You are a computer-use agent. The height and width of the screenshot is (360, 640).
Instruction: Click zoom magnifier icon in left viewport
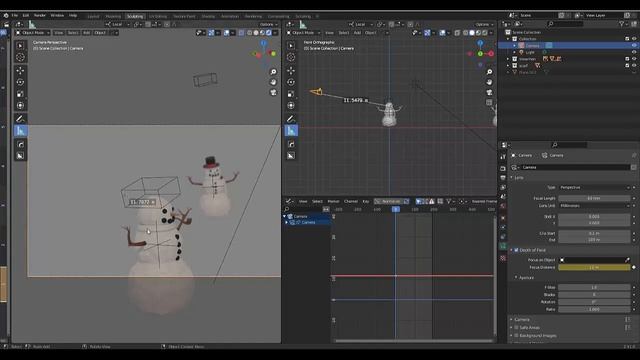[x=273, y=72]
